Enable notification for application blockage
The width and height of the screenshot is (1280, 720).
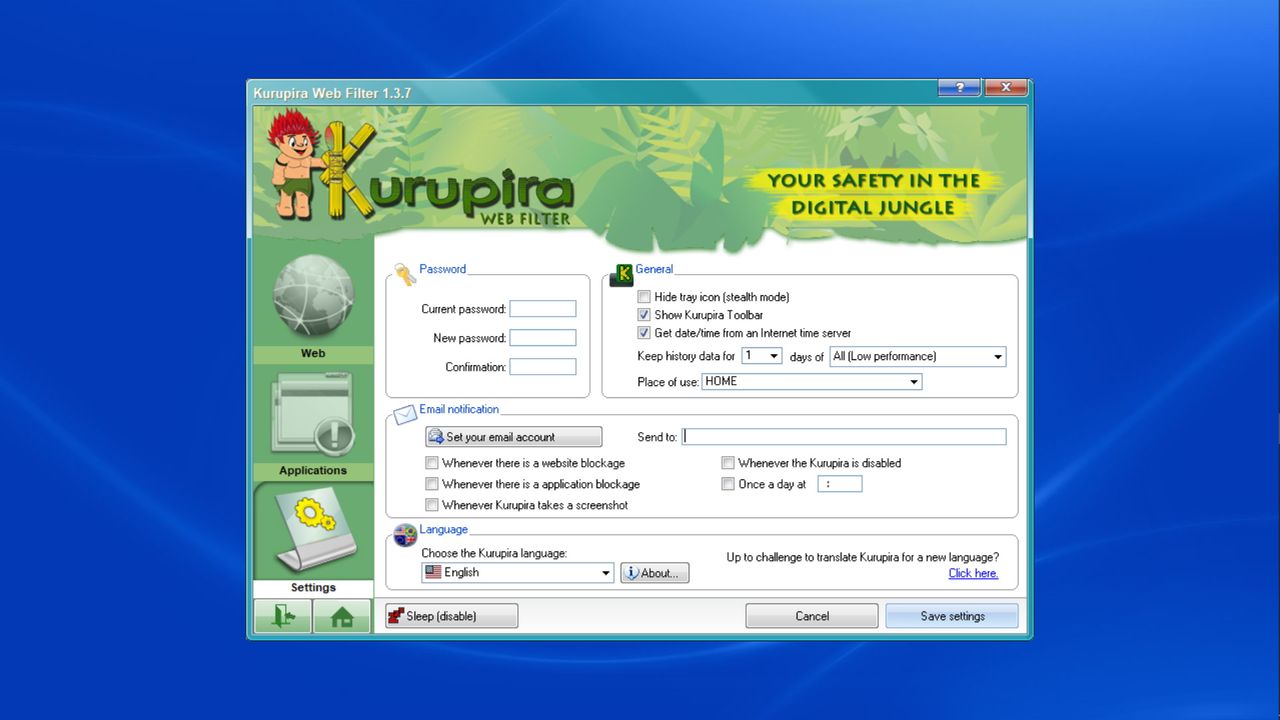[432, 484]
